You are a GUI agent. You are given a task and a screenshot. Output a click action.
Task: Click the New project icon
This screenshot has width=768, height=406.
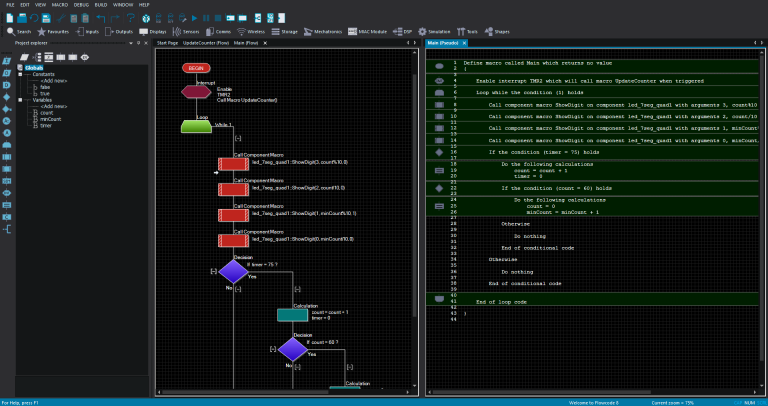(x=10, y=18)
